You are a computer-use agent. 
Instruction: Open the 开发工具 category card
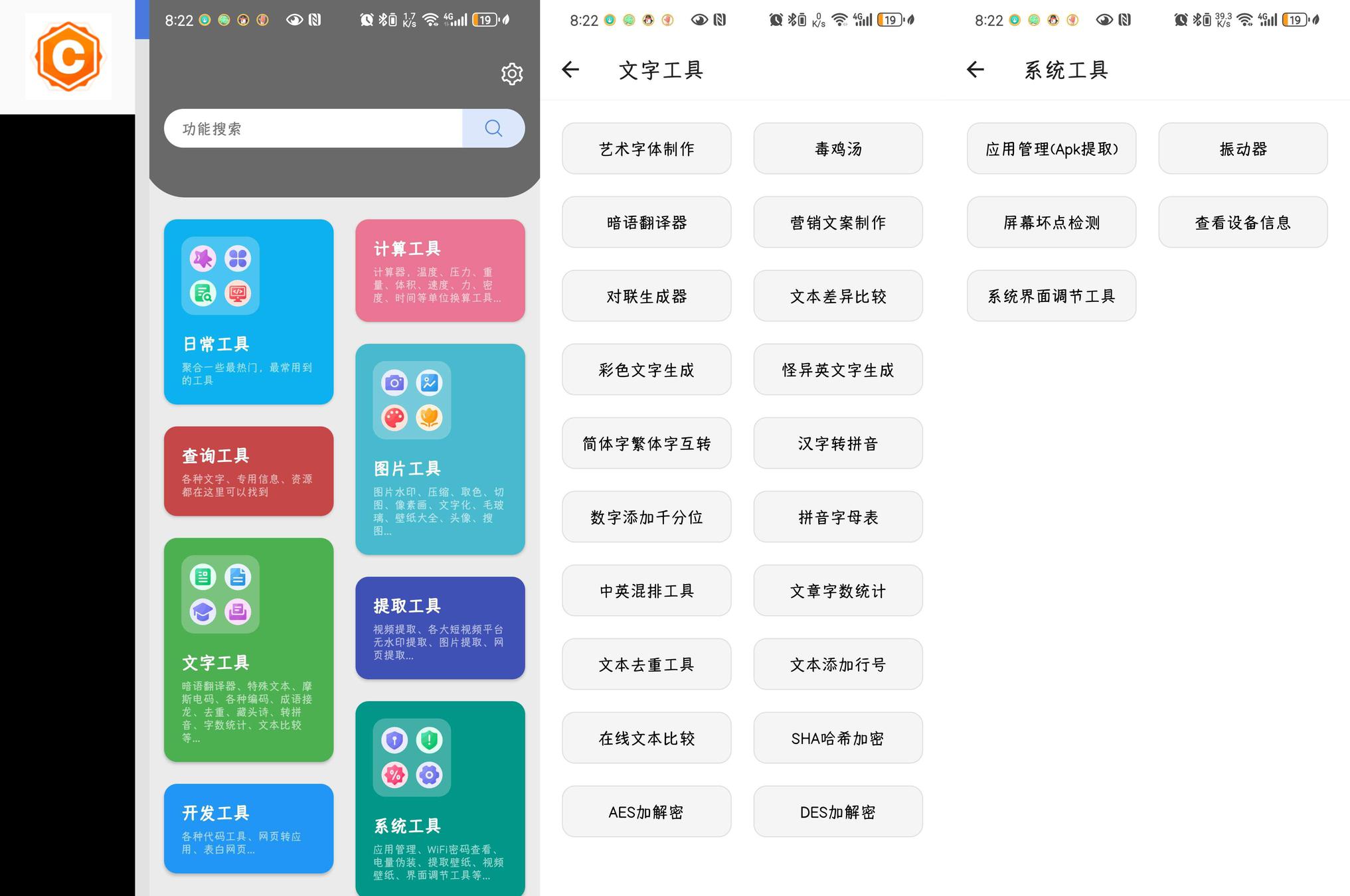coord(248,828)
